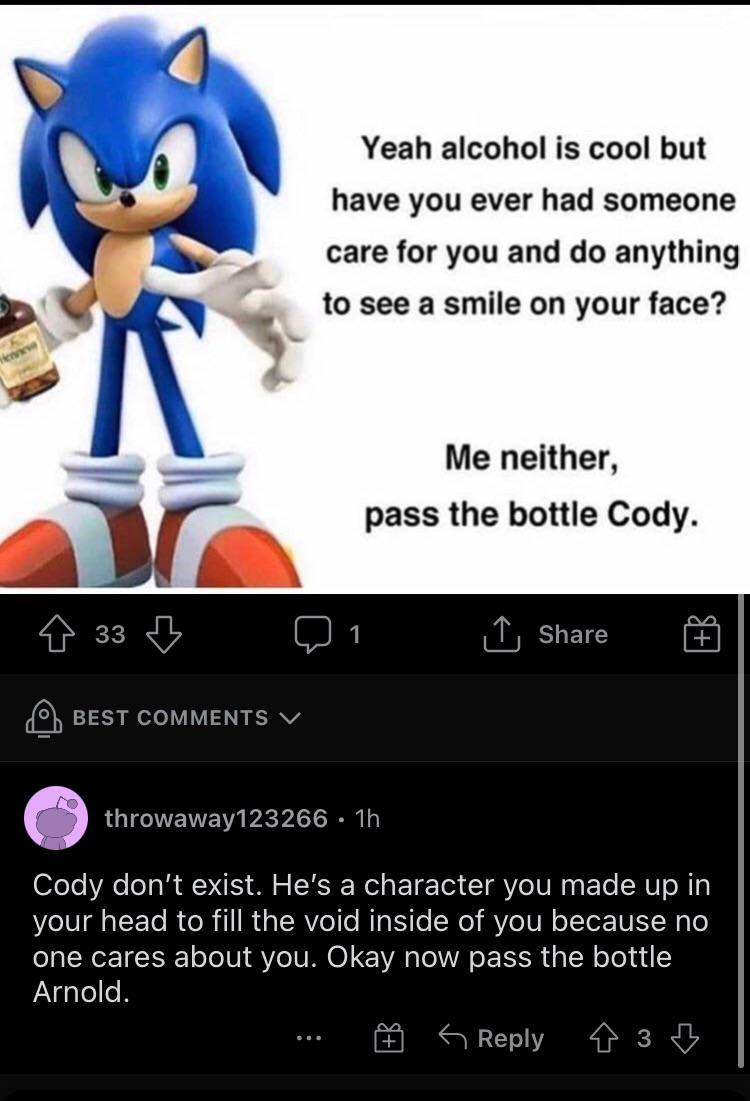Open the comment's three-dot options menu
This screenshot has height=1101, width=750.
[x=310, y=1040]
